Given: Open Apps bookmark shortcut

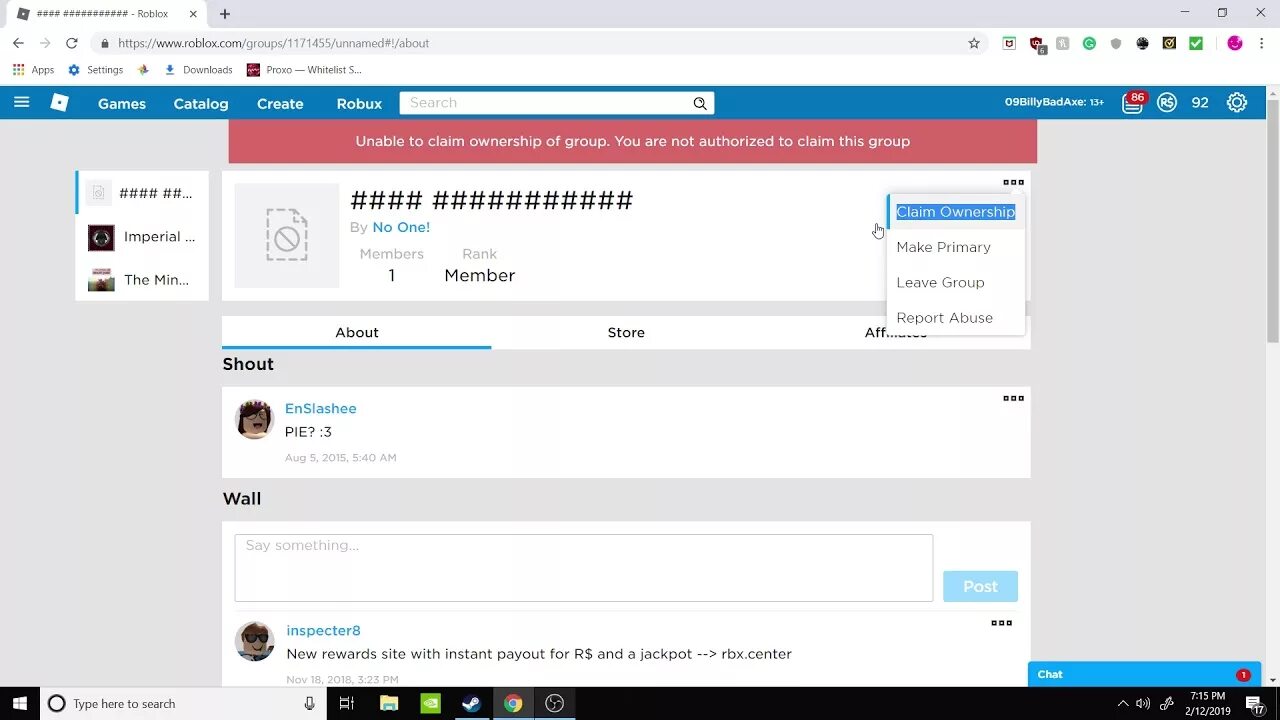Looking at the screenshot, I should pos(33,70).
